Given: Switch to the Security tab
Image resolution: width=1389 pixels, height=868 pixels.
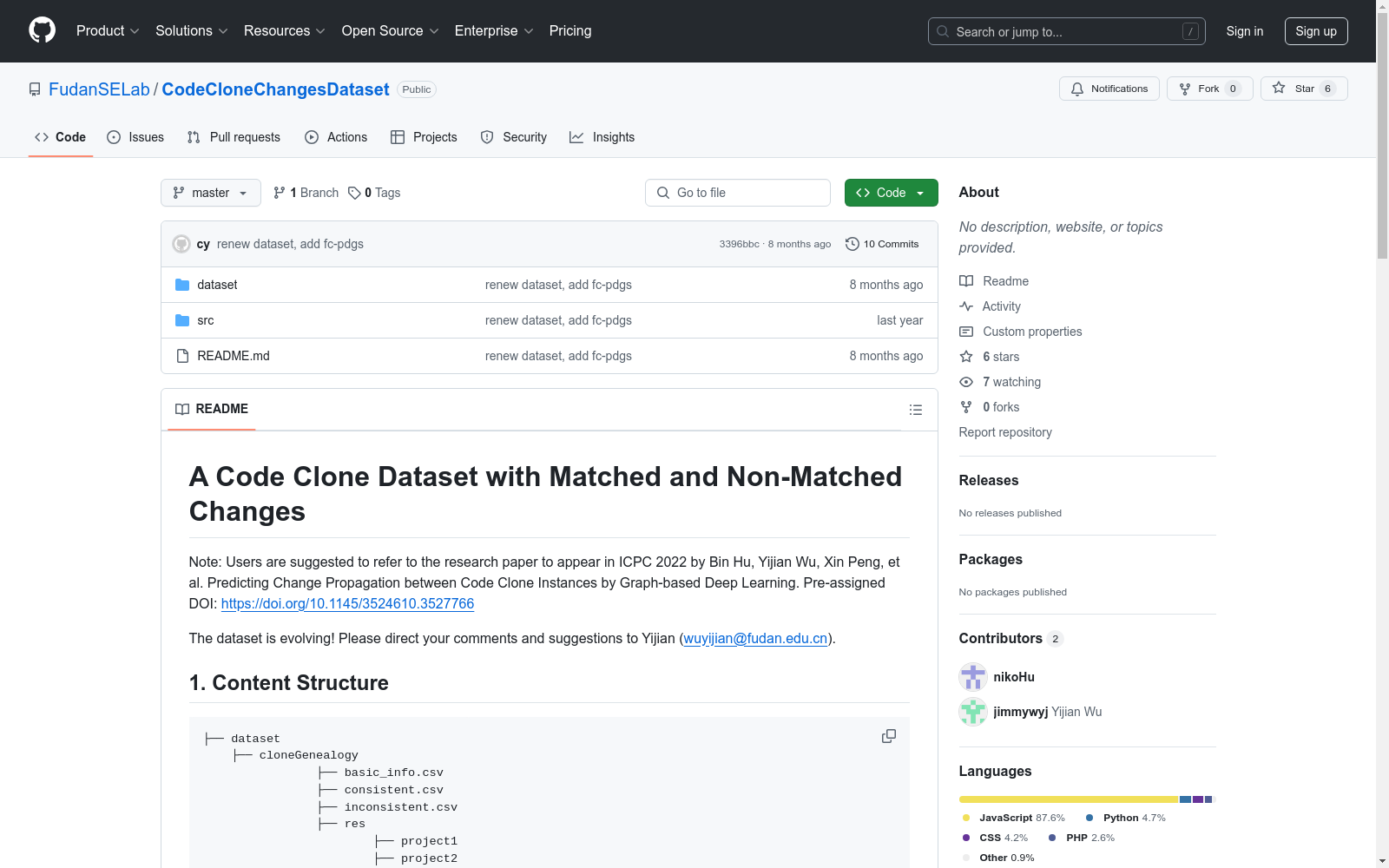Looking at the screenshot, I should coord(514,137).
